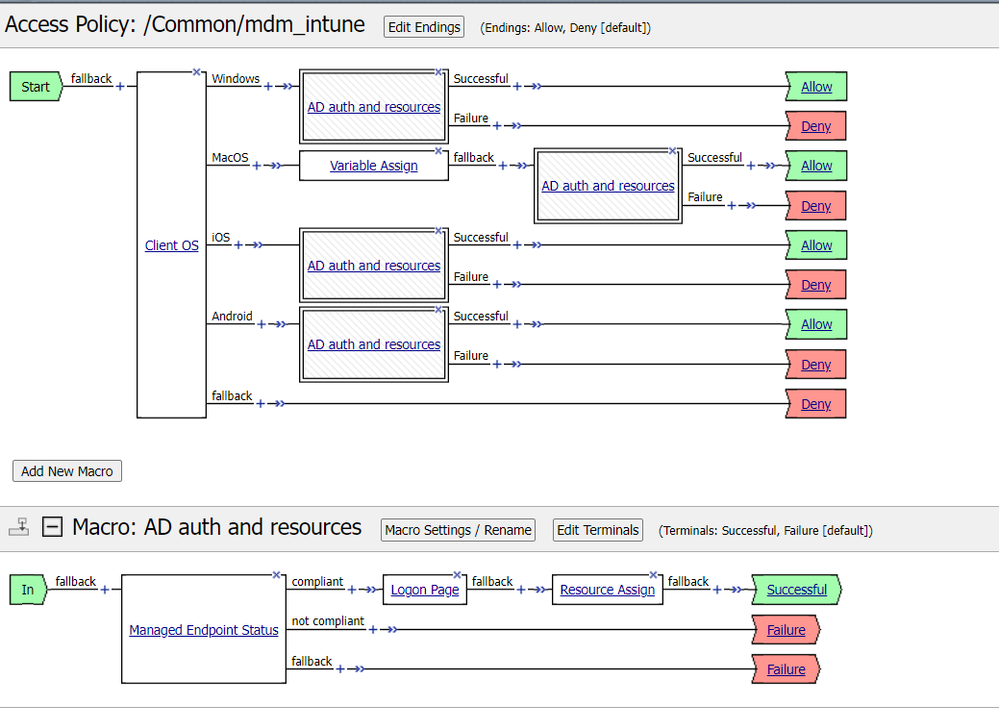The image size is (999, 711).
Task: Change the Allow ending on Windows Successful
Action: (816, 87)
